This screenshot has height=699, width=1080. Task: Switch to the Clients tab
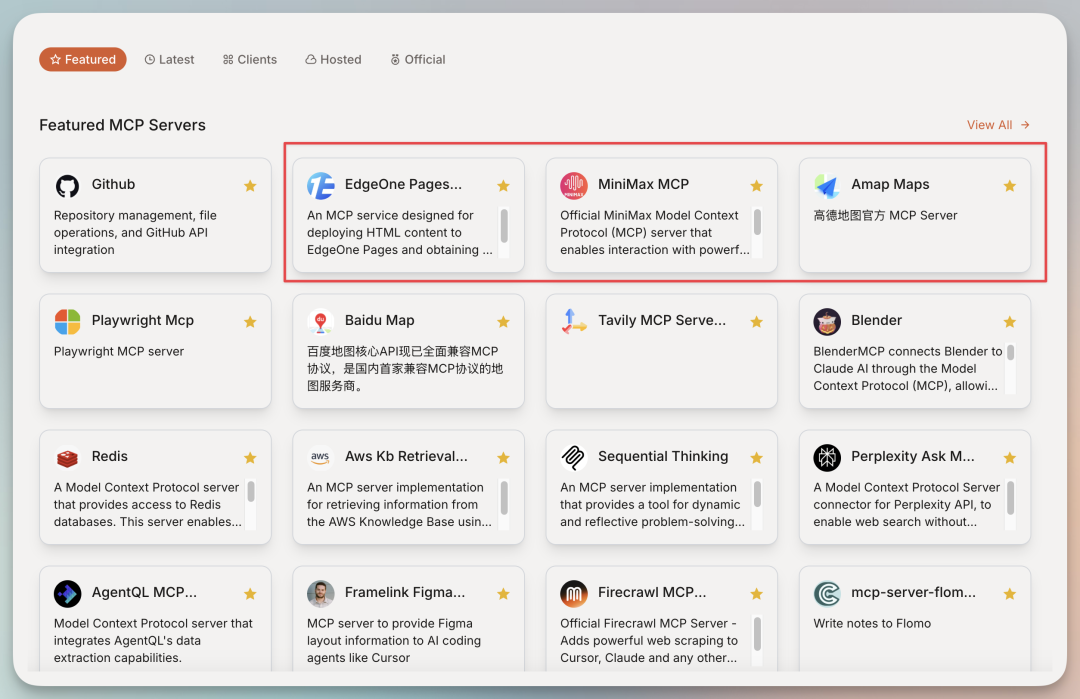point(250,59)
